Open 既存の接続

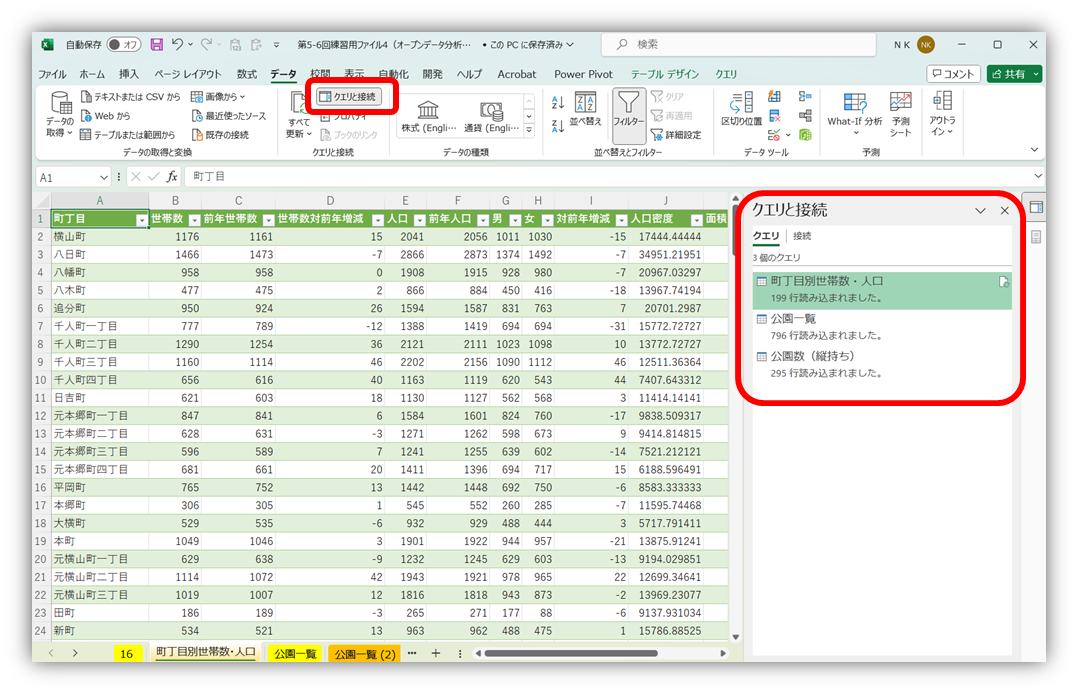[221, 135]
